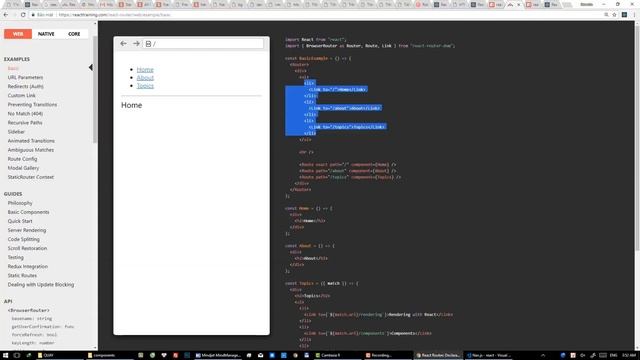
Task: Open the Quick Start guide
Action: tap(20, 221)
